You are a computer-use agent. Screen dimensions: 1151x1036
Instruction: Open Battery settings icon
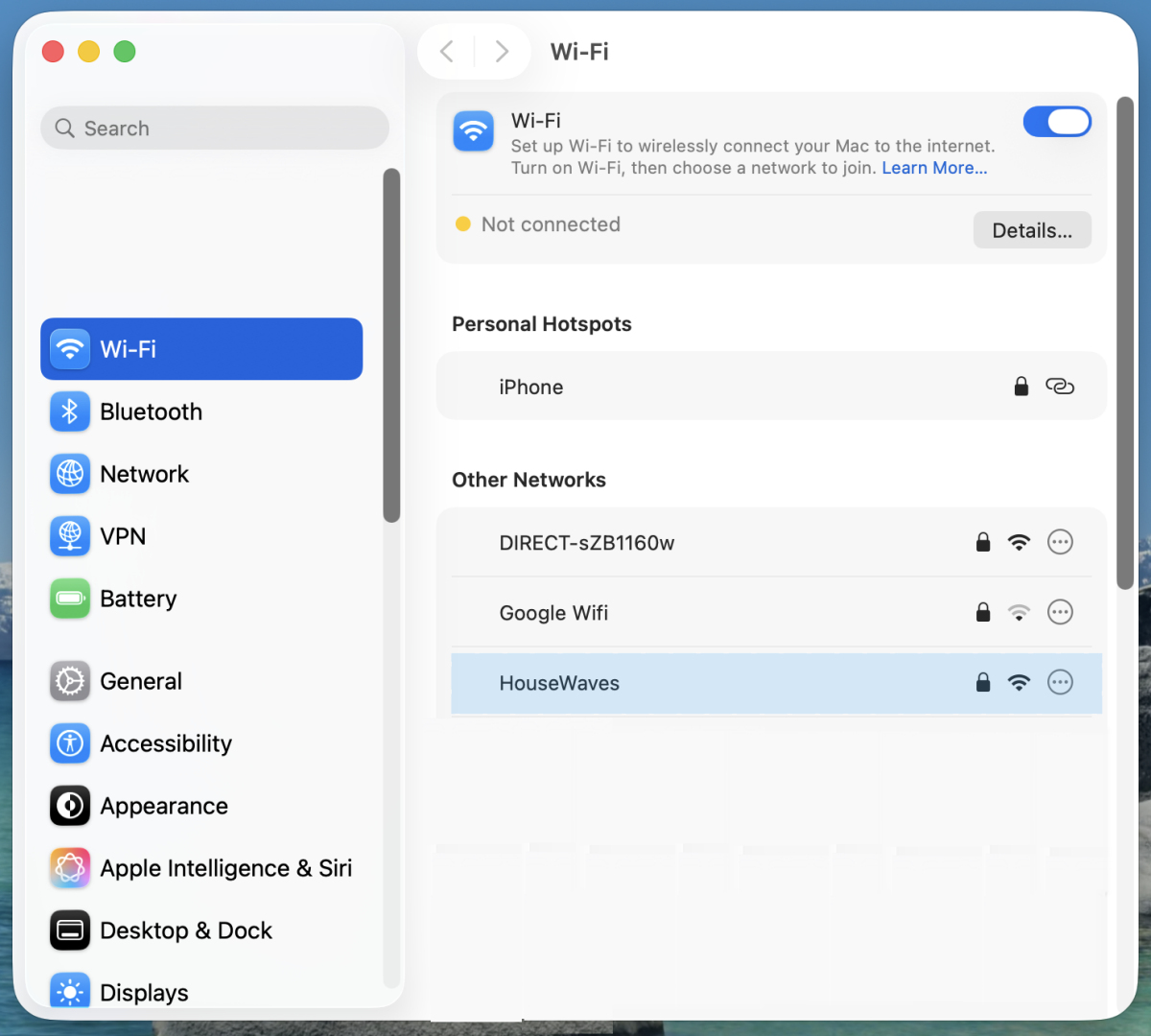69,599
